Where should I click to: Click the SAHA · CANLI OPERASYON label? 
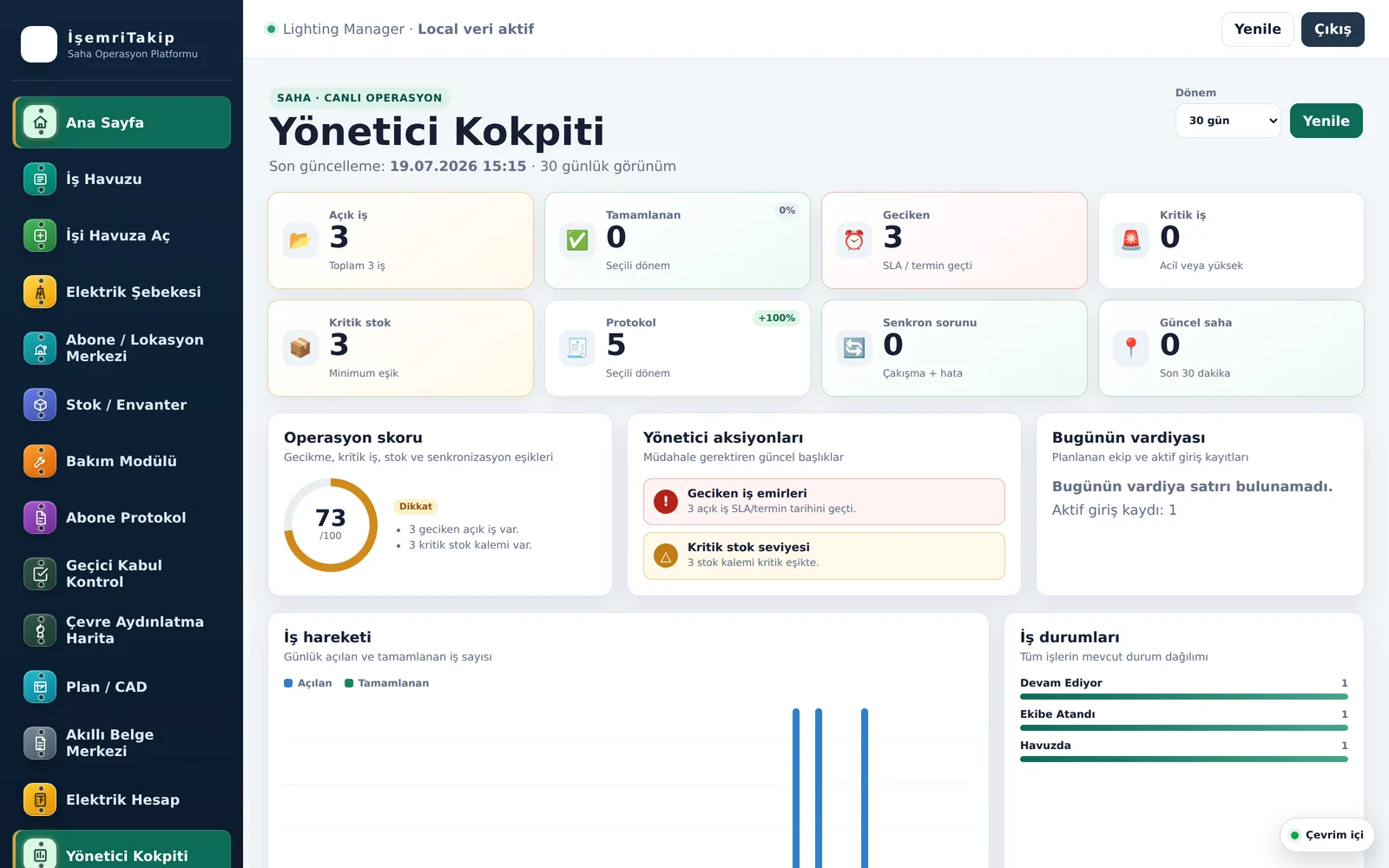point(359,98)
